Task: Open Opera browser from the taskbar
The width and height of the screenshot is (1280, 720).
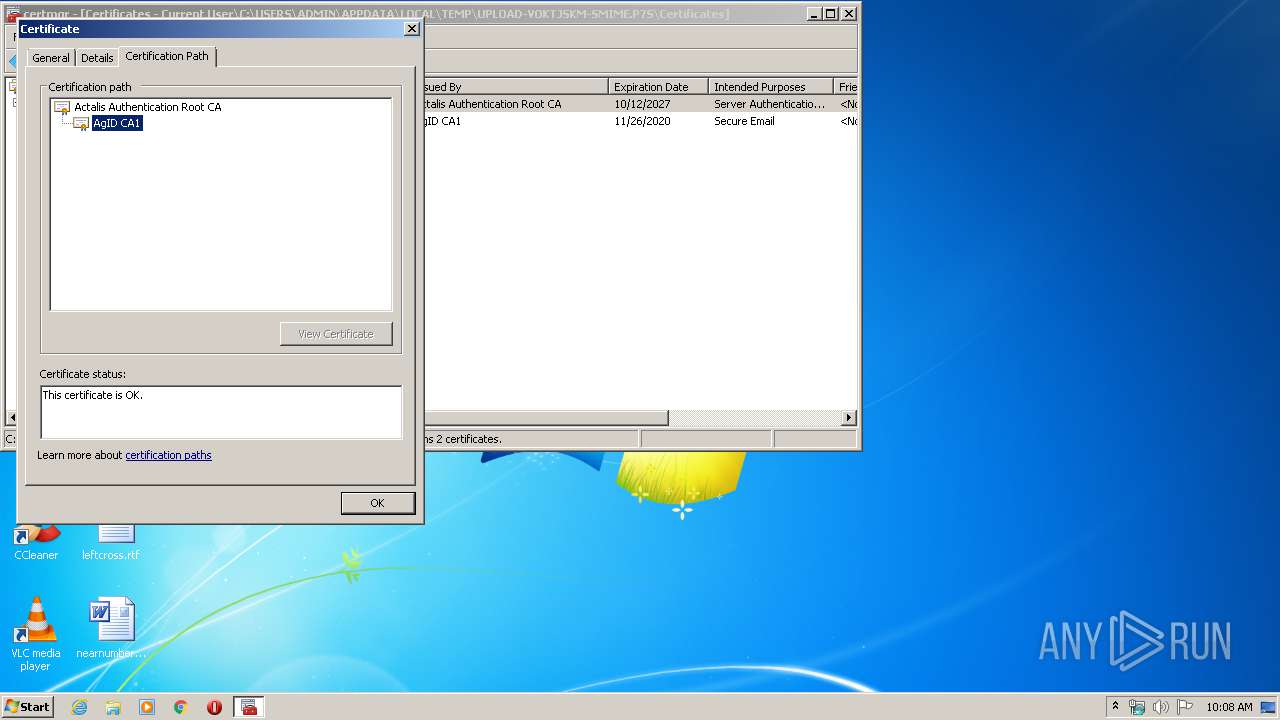Action: 214,707
